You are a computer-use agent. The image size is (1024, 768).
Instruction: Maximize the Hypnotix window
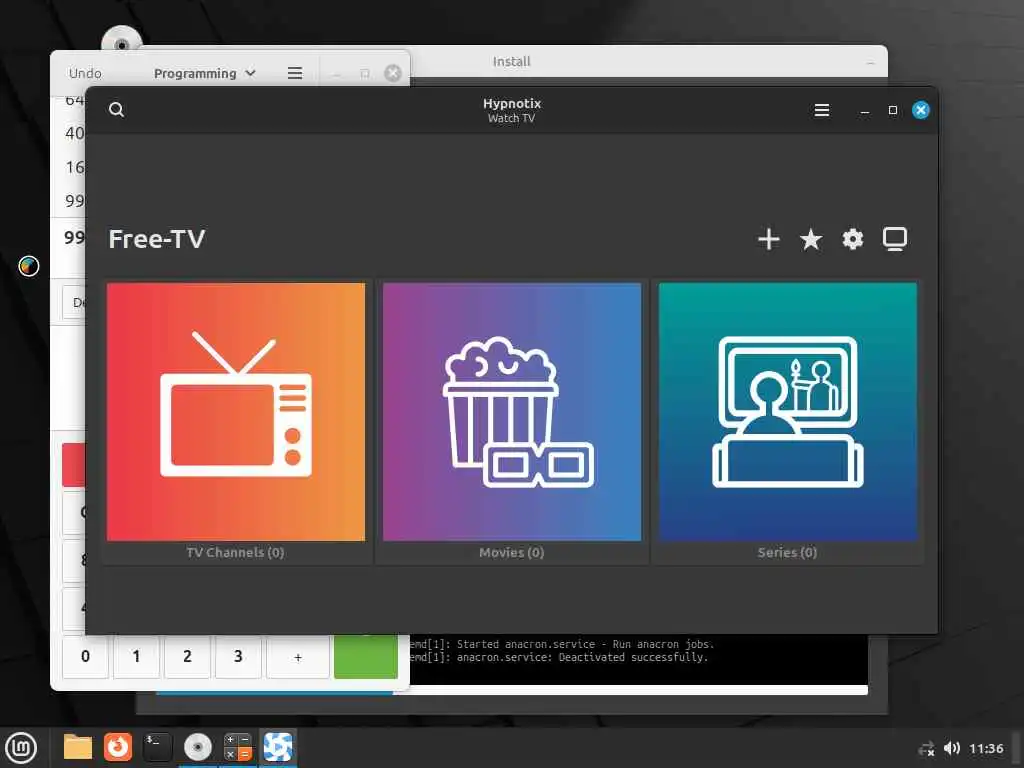click(893, 110)
